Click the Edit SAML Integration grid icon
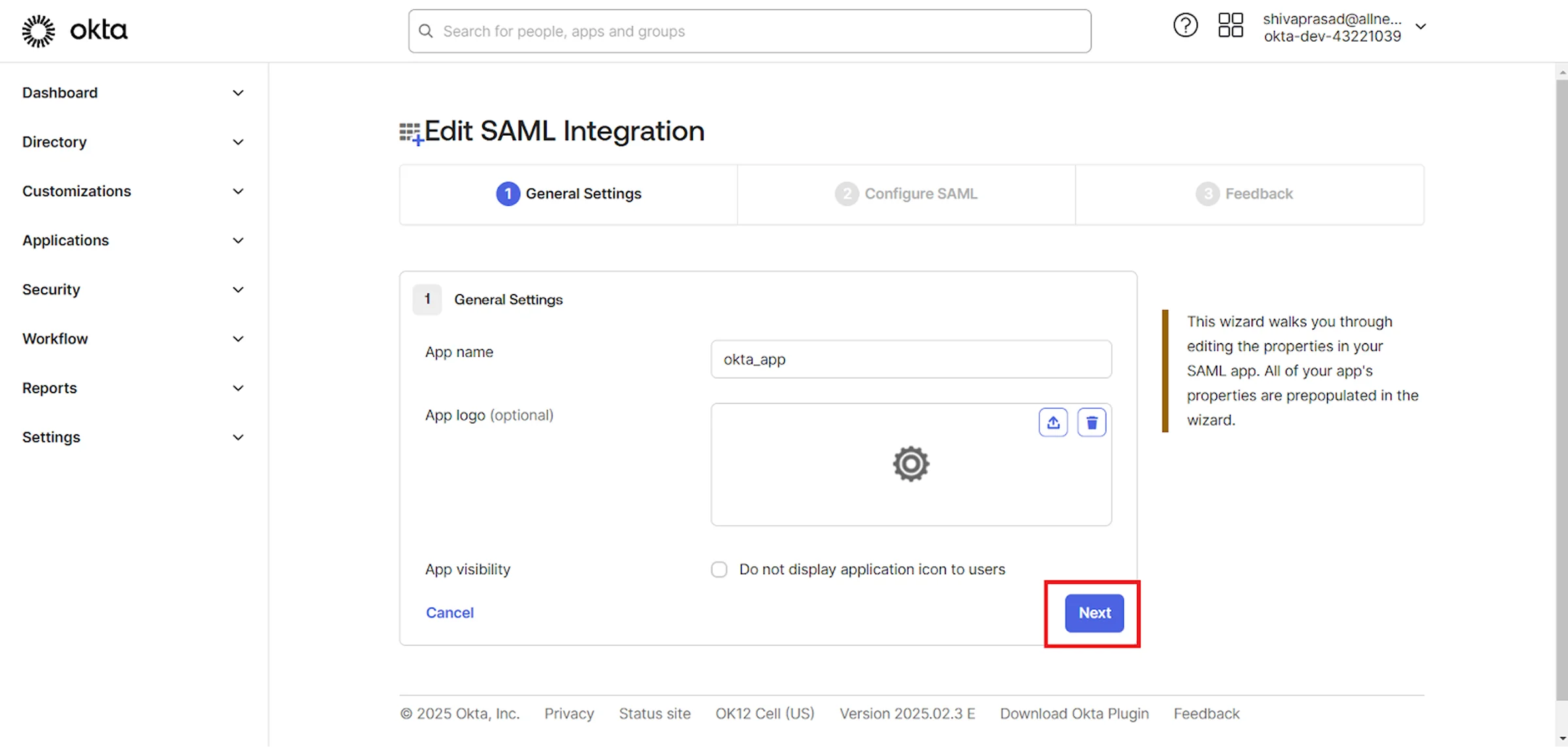Screen dimensions: 1568x747 (x=411, y=133)
